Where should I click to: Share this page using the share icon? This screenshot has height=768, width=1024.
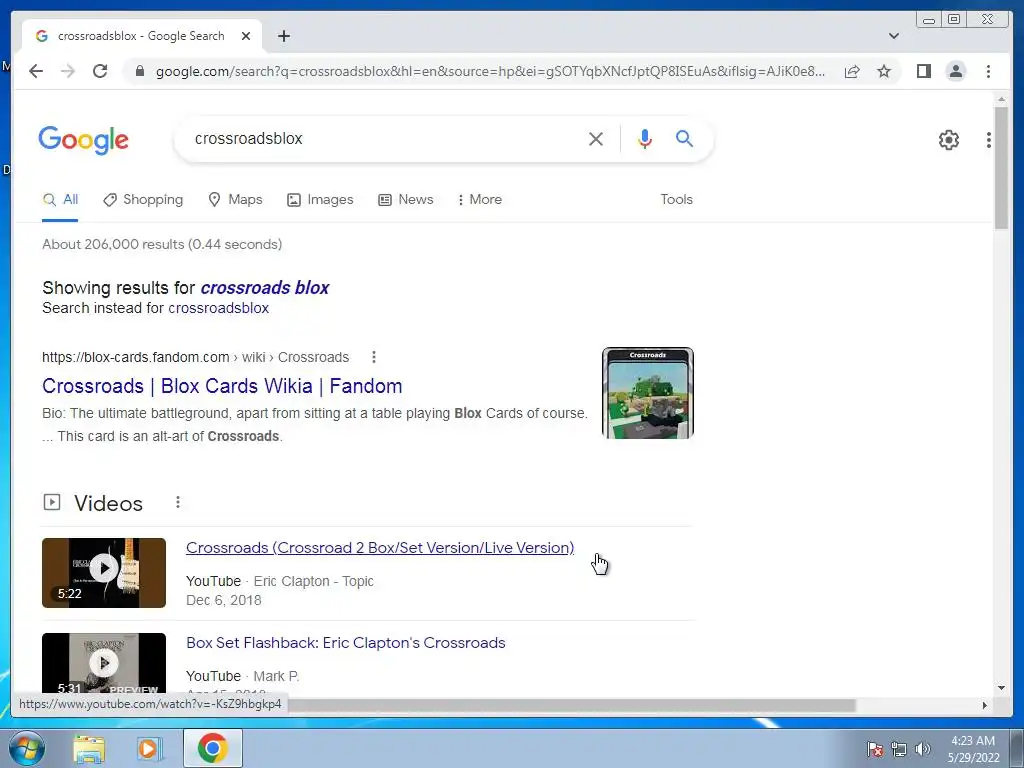click(852, 71)
